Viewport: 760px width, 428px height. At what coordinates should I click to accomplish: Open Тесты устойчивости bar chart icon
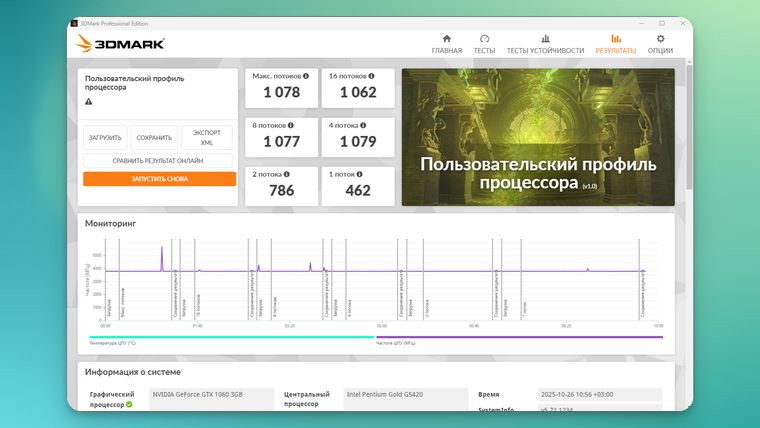545,39
